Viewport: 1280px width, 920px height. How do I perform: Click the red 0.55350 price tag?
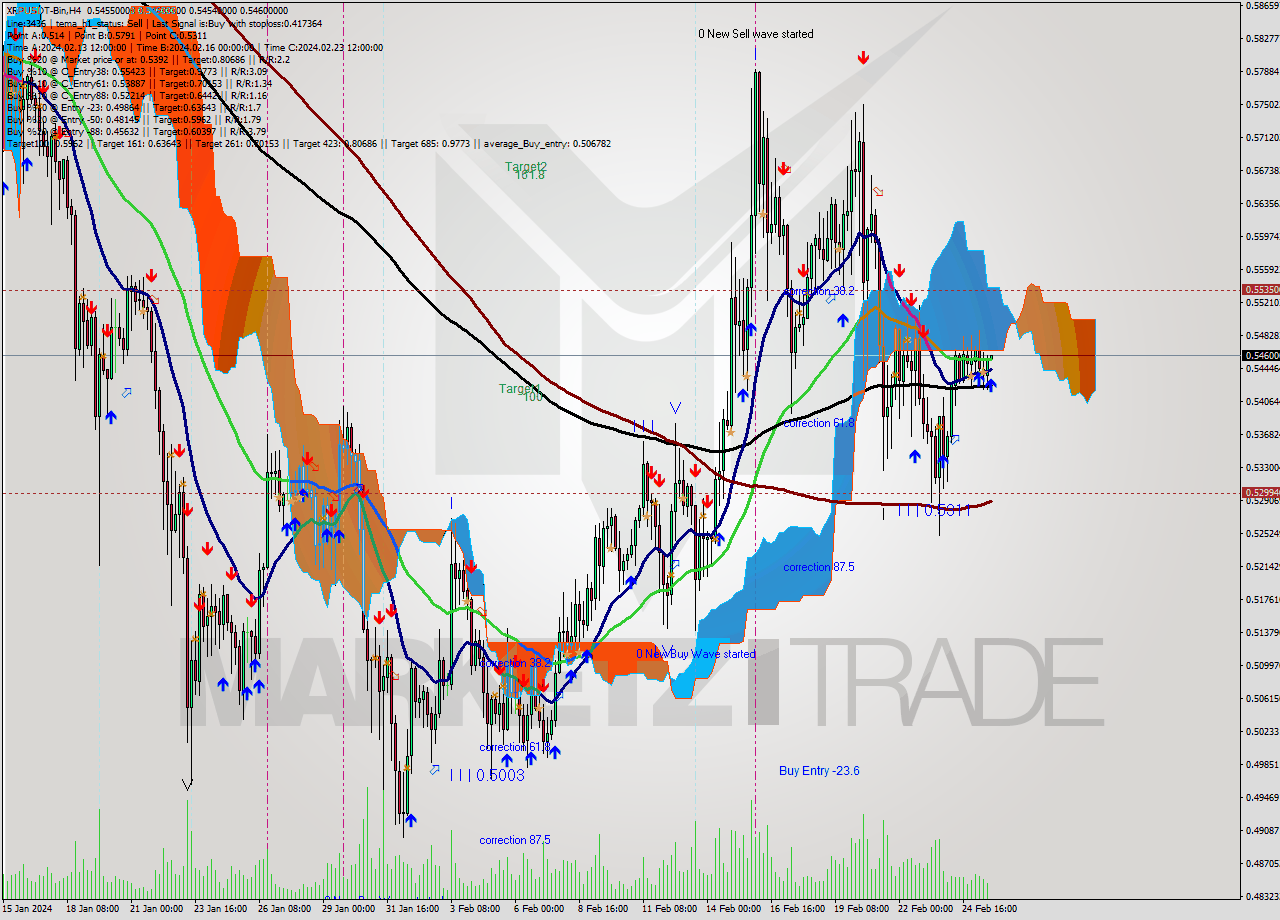pyautogui.click(x=1260, y=290)
